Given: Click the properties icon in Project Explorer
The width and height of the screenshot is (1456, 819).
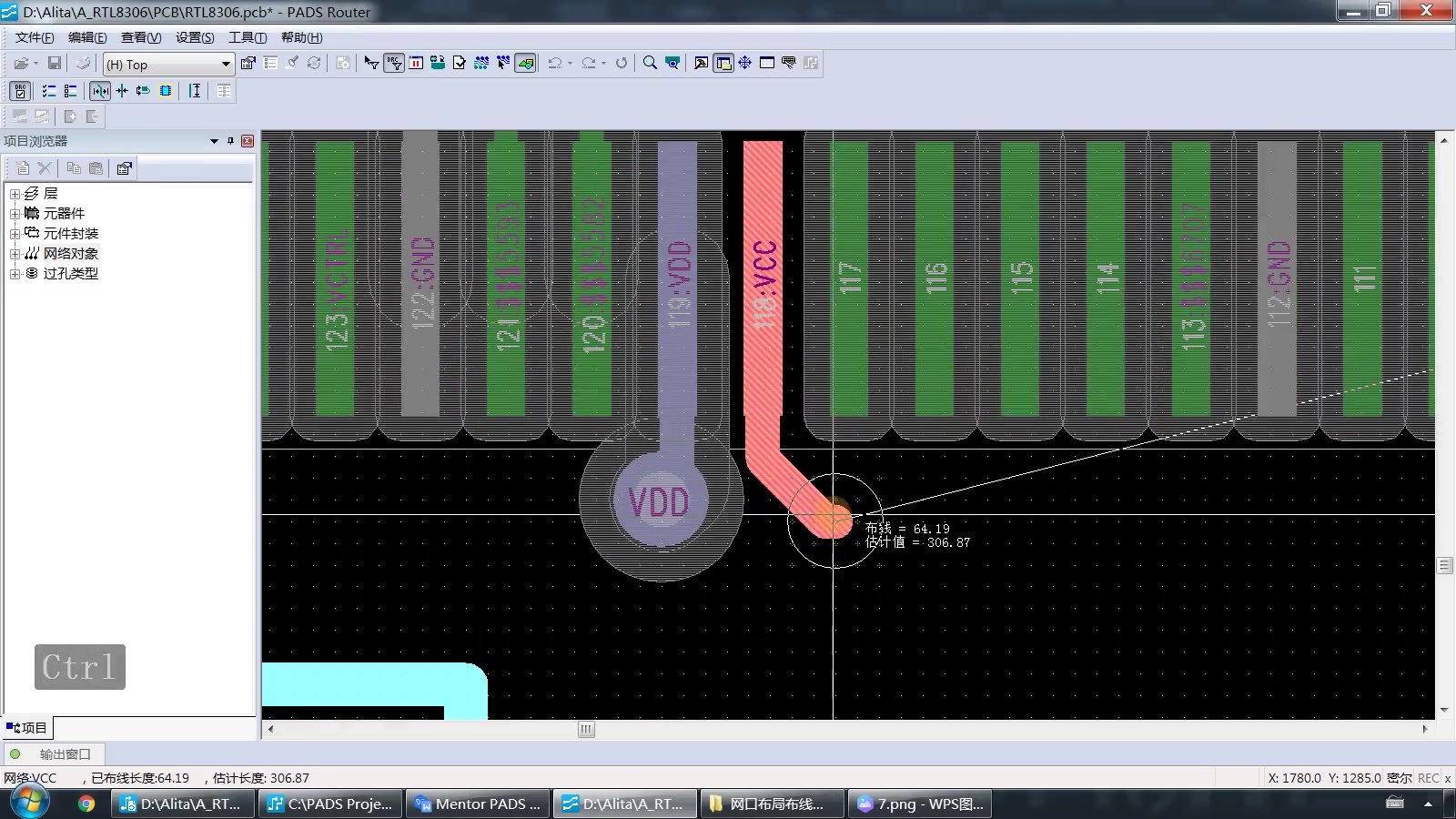Looking at the screenshot, I should (x=125, y=168).
